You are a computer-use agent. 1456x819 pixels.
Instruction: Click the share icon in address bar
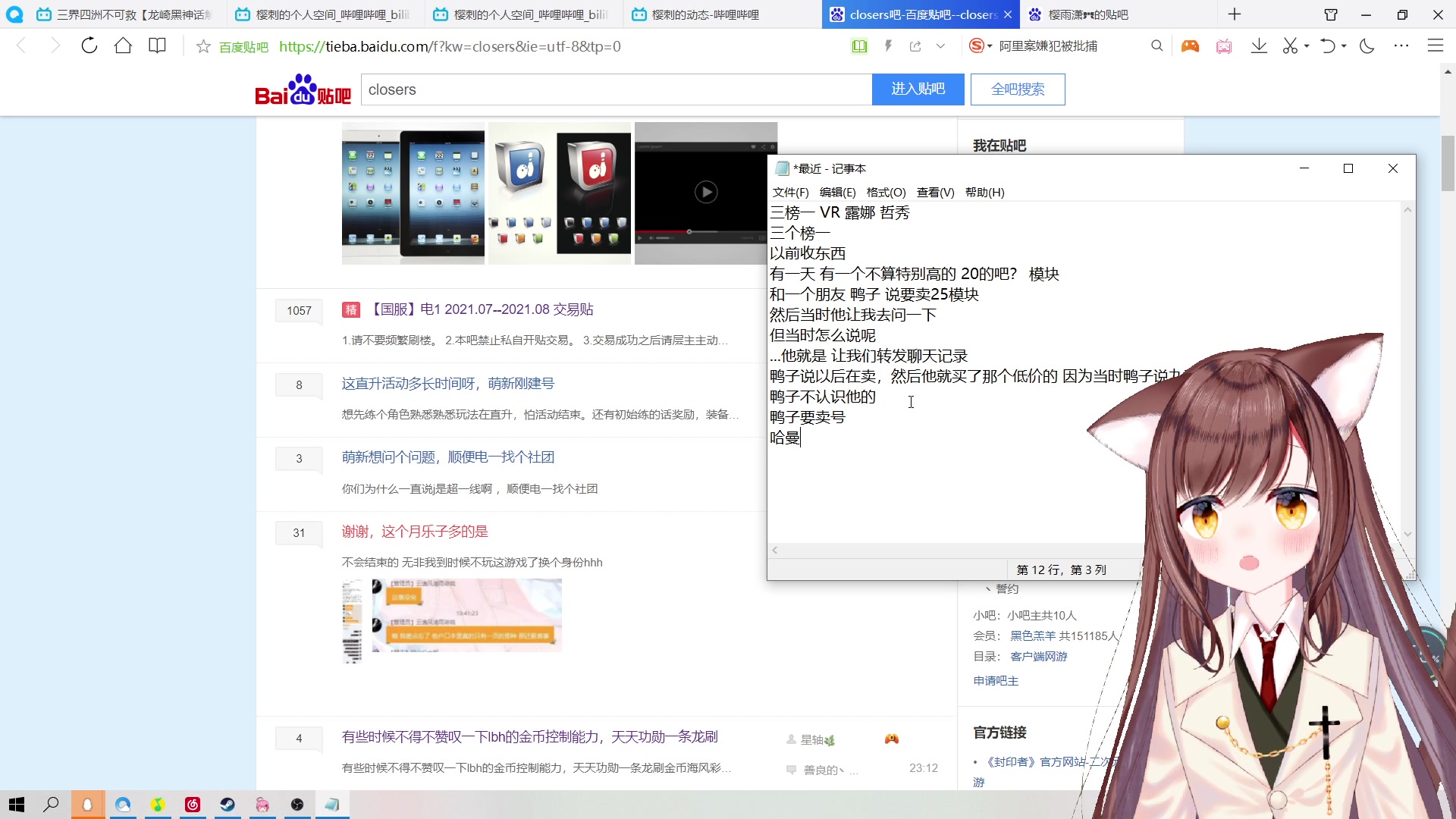(x=915, y=46)
